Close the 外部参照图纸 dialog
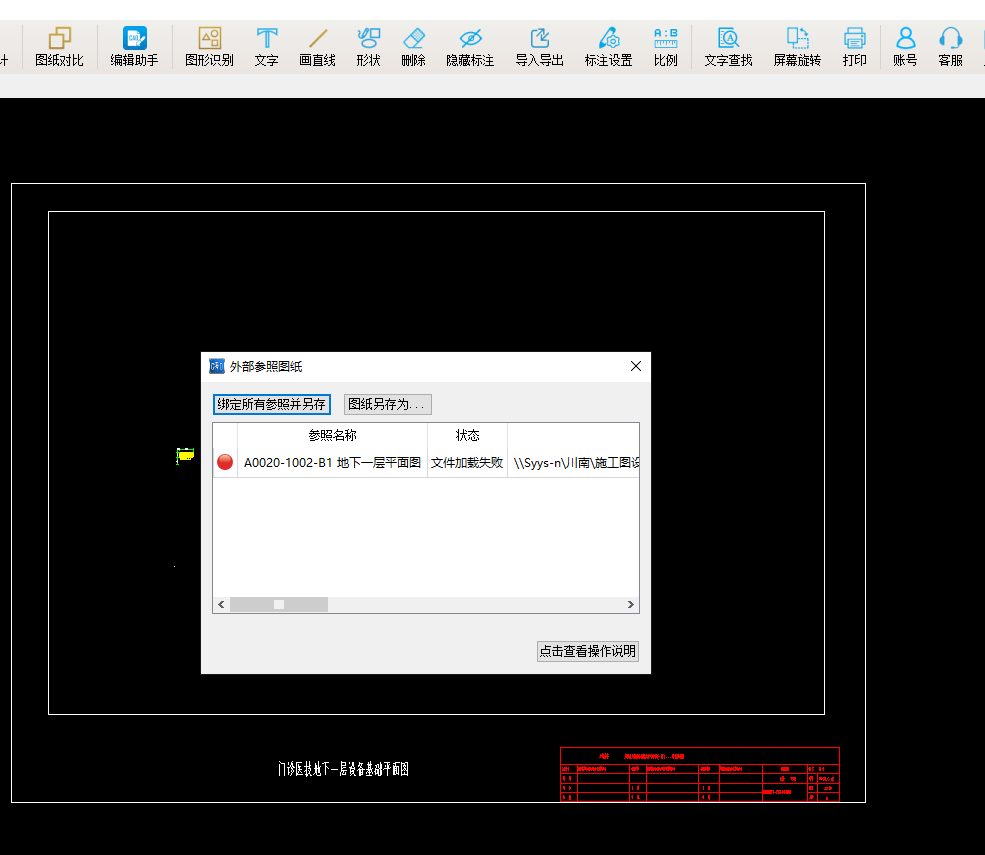 click(x=636, y=366)
